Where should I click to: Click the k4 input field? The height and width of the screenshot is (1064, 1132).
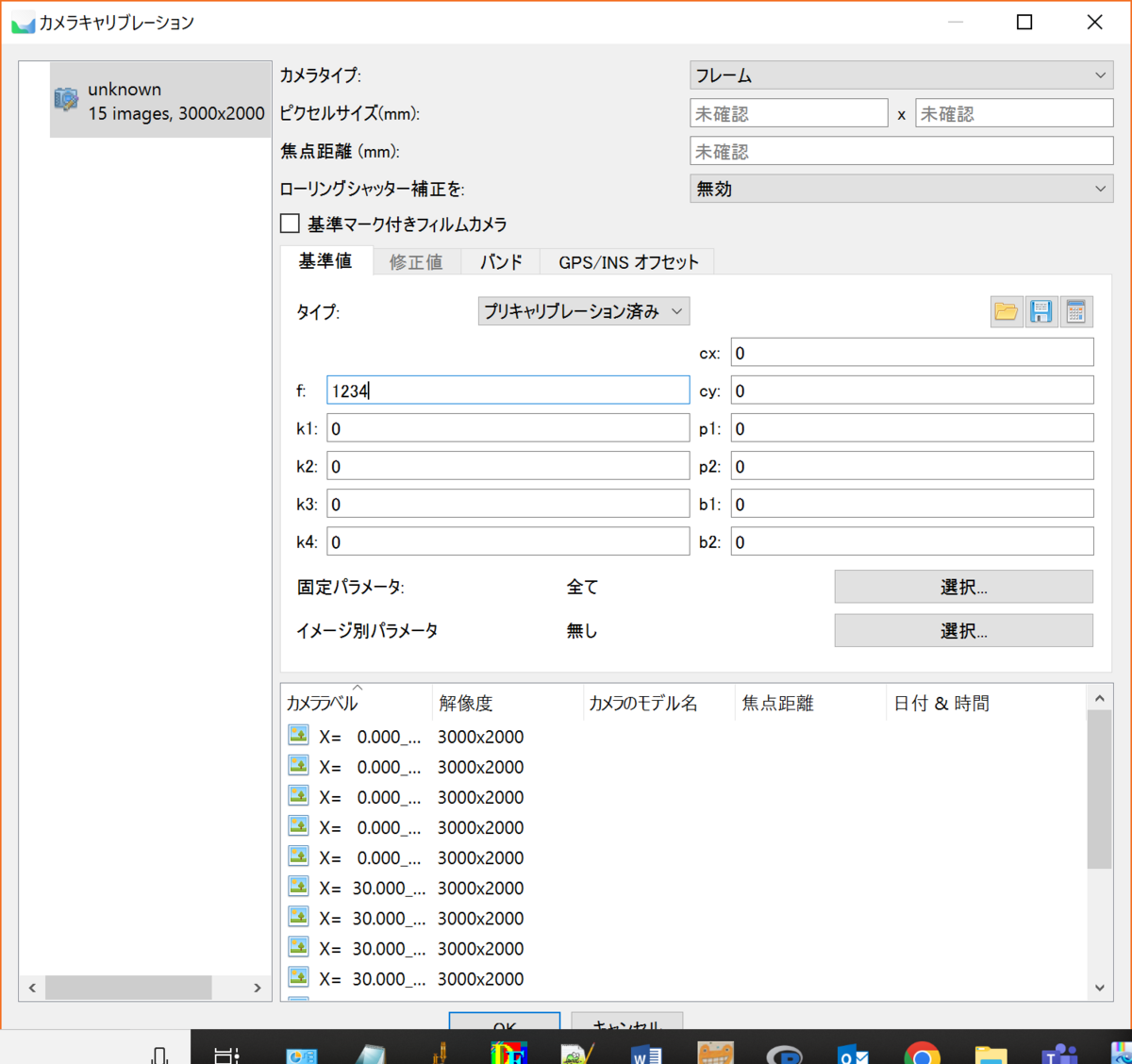[x=508, y=541]
